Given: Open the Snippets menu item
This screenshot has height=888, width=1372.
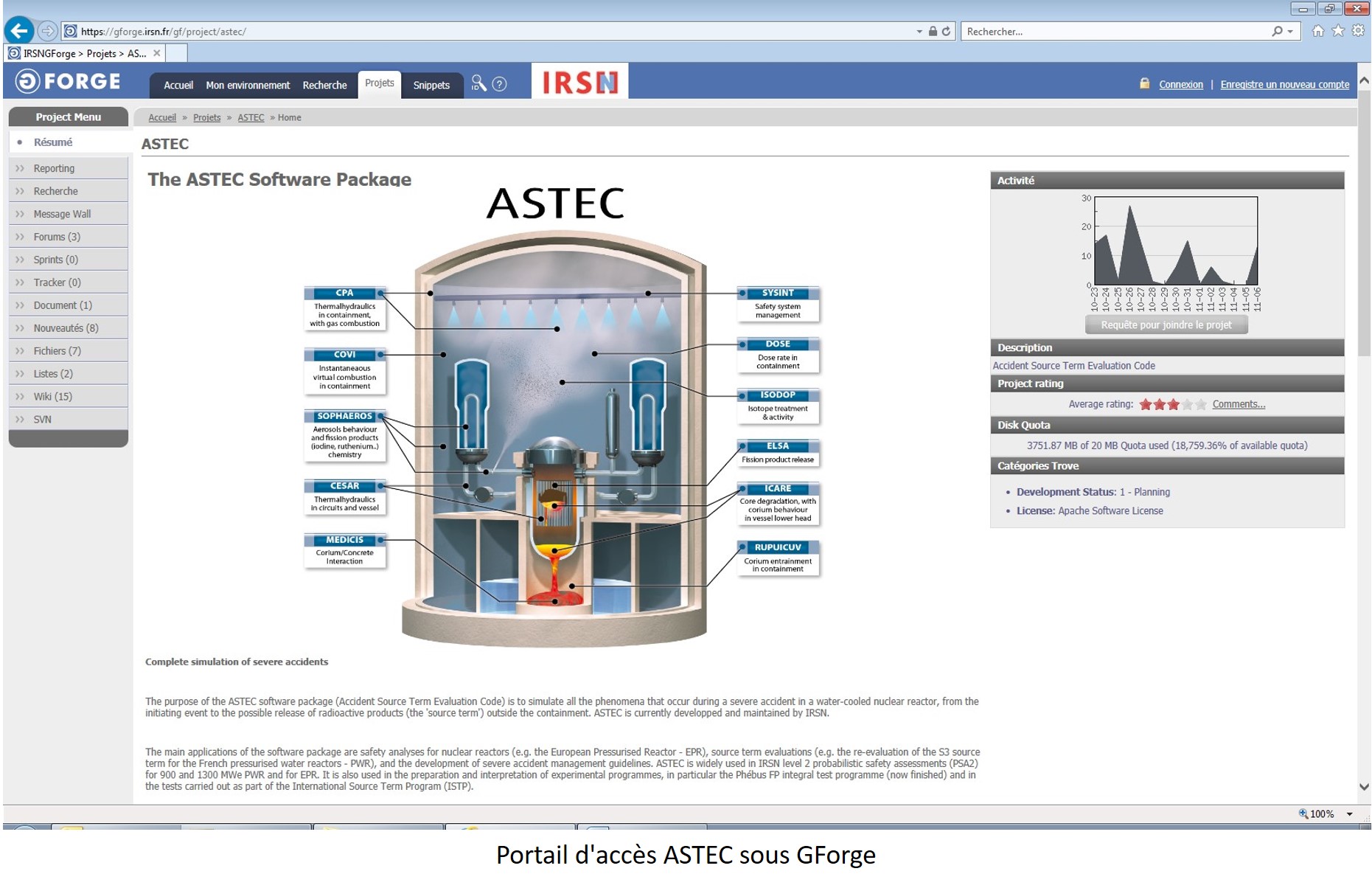Looking at the screenshot, I should [x=431, y=86].
